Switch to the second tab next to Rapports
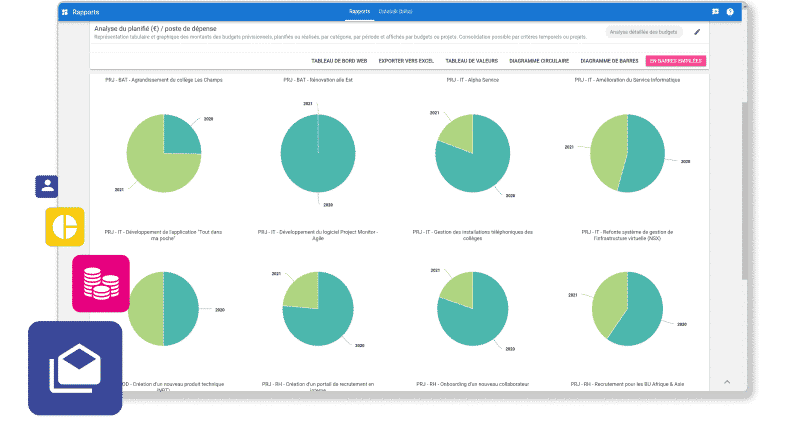The width and height of the screenshot is (794, 448). 395,12
